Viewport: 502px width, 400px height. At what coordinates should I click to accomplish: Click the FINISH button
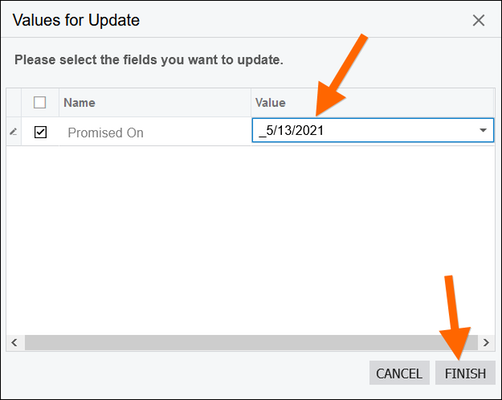pyautogui.click(x=465, y=373)
